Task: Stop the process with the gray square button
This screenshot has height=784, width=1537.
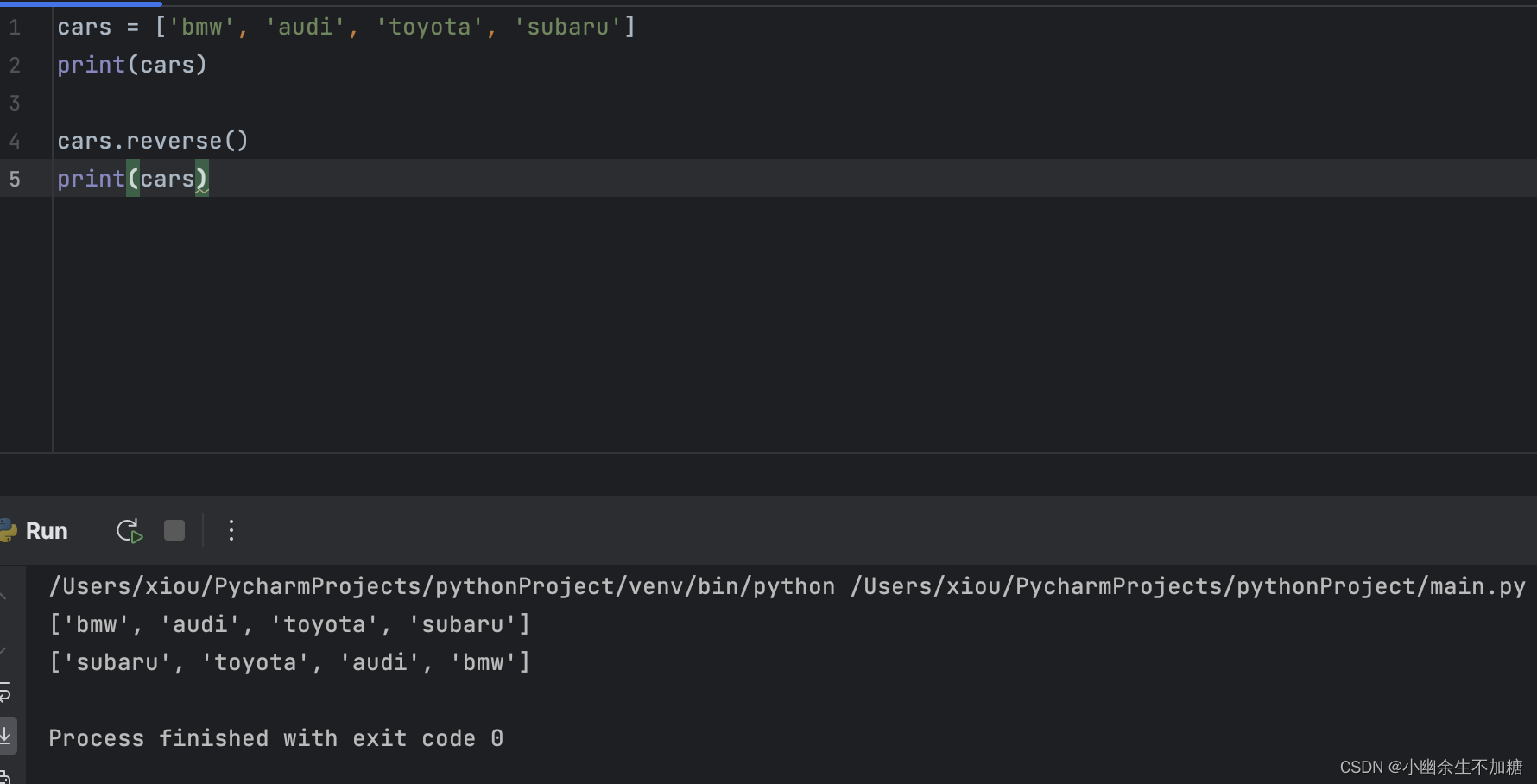Action: (174, 530)
